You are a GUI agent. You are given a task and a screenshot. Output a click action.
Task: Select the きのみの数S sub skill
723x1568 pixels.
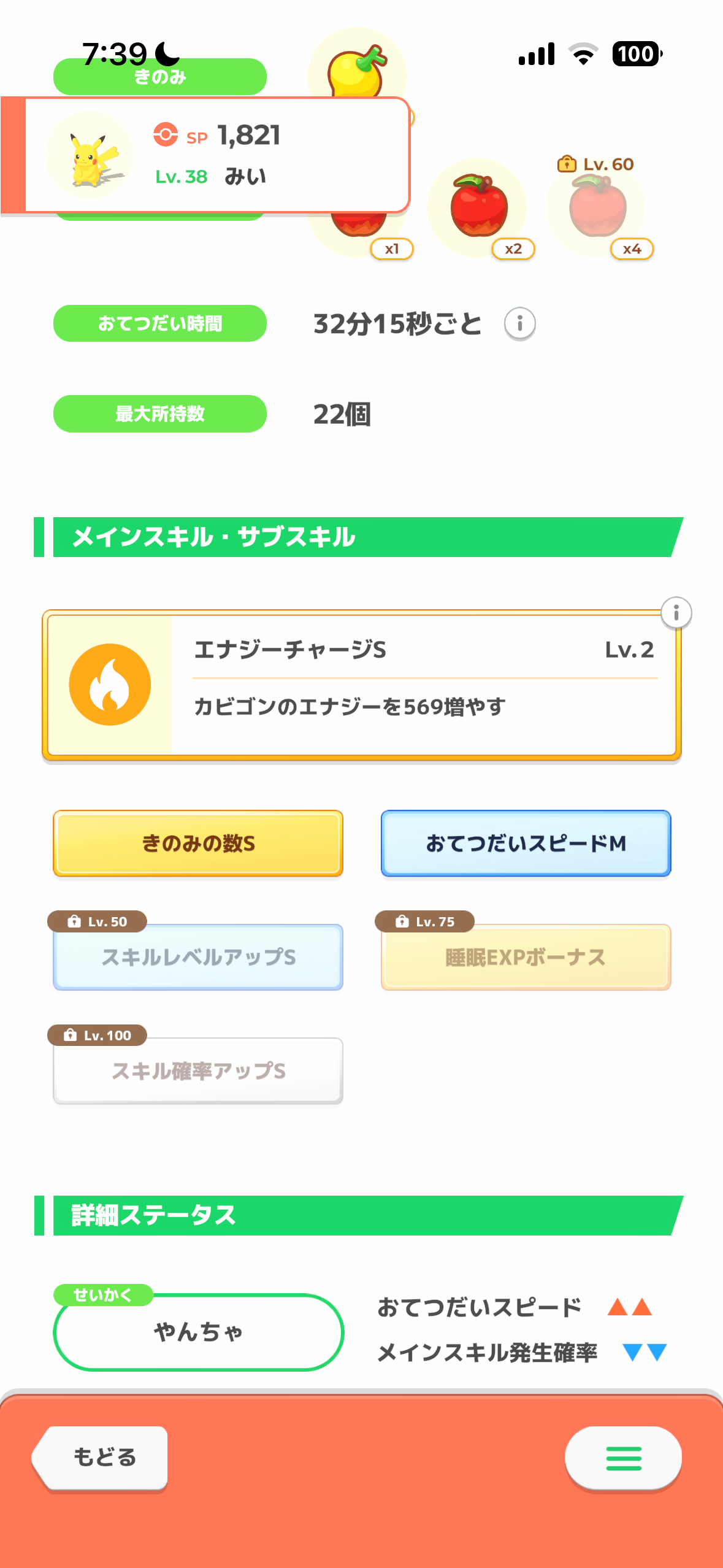[198, 844]
